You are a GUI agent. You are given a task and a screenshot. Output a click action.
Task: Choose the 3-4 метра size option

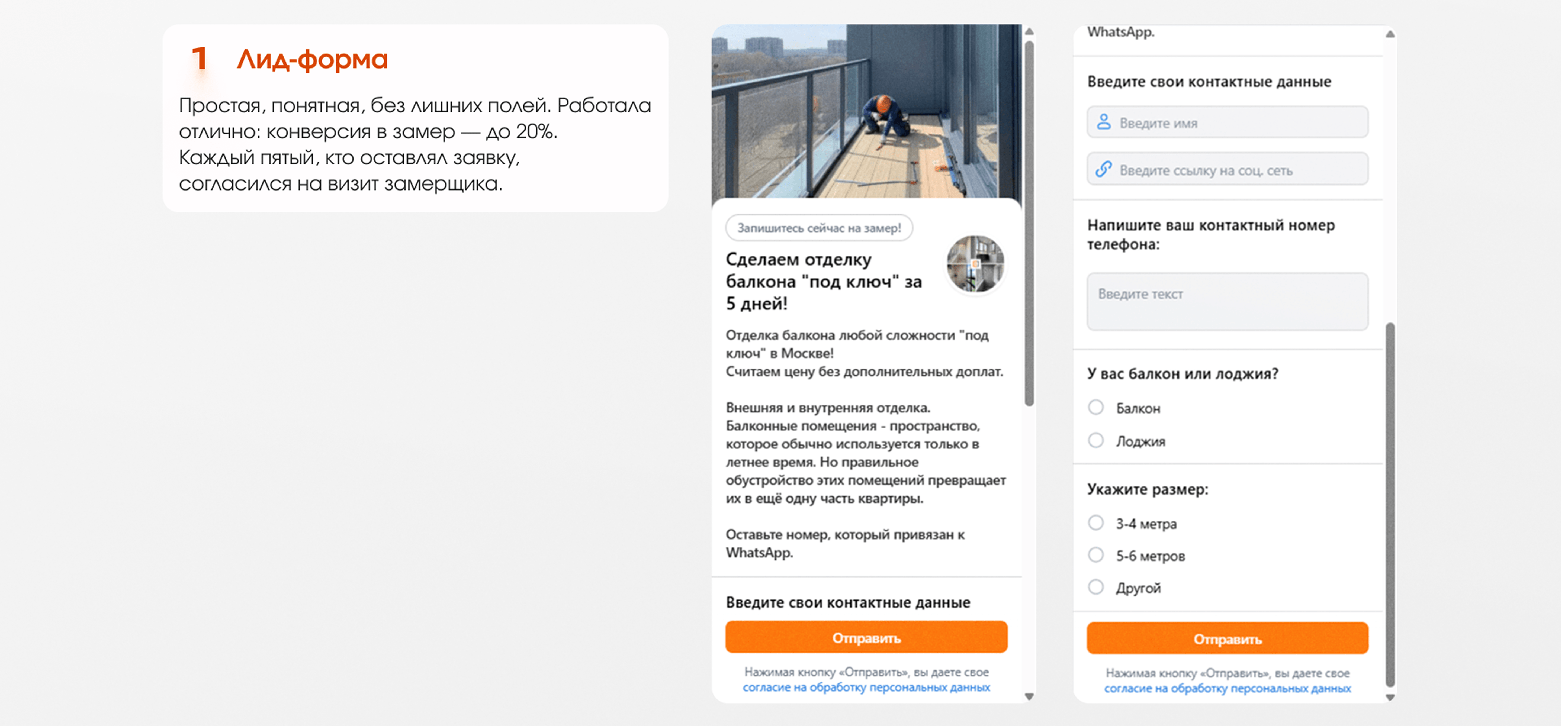click(x=1096, y=523)
